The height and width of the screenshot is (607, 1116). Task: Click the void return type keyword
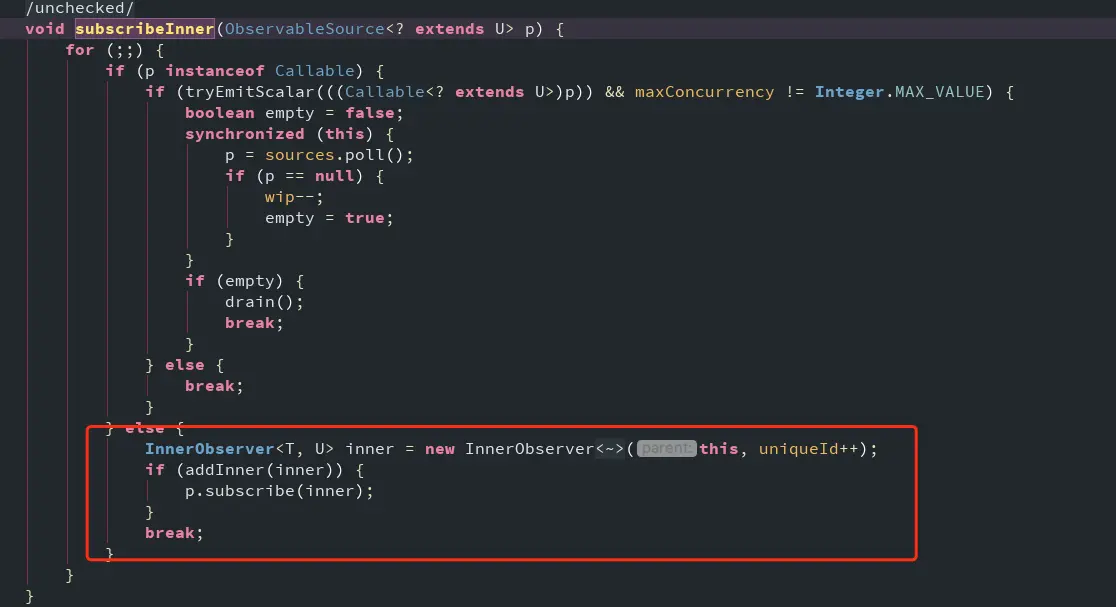pyautogui.click(x=45, y=29)
